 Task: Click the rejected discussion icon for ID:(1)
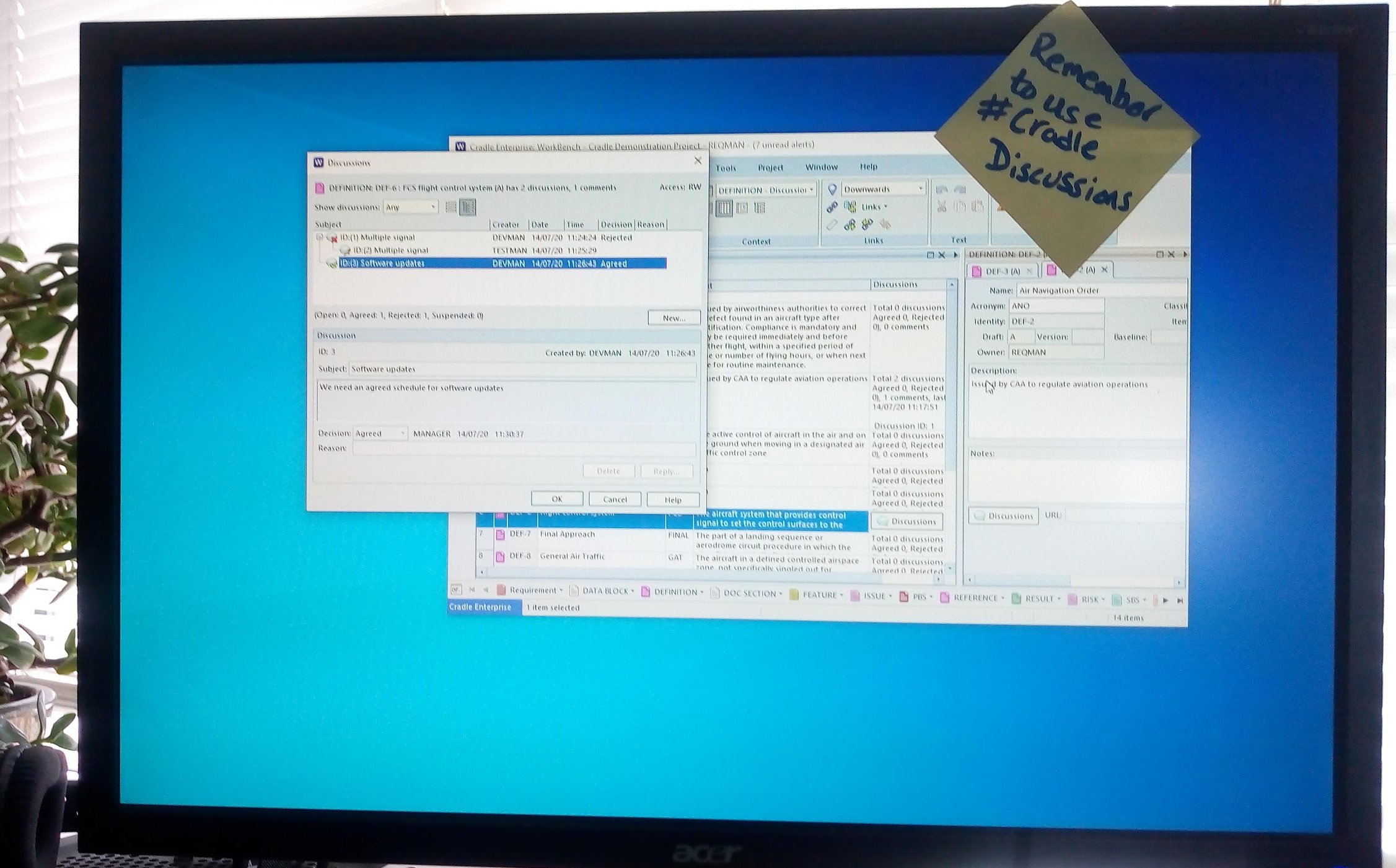tap(333, 238)
